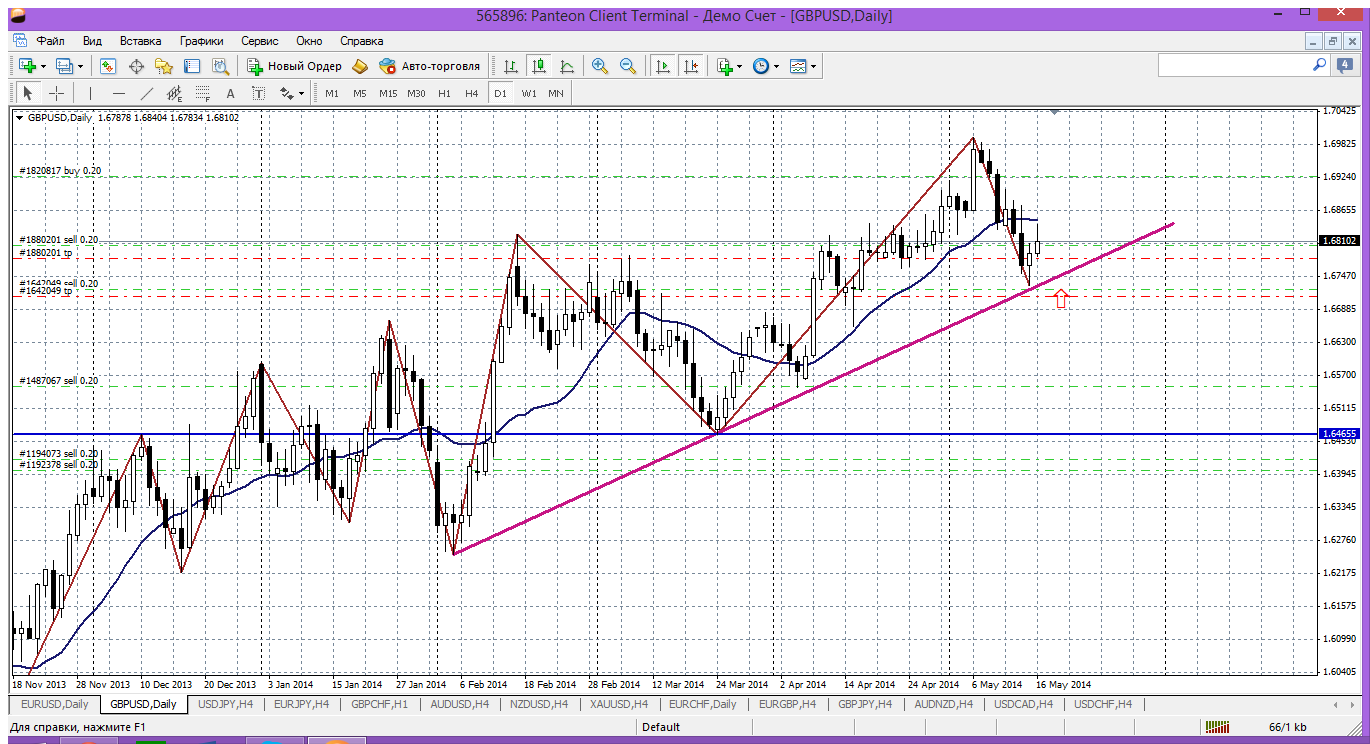This screenshot has height=744, width=1370.
Task: Select the Crosshair tool
Action: [57, 93]
